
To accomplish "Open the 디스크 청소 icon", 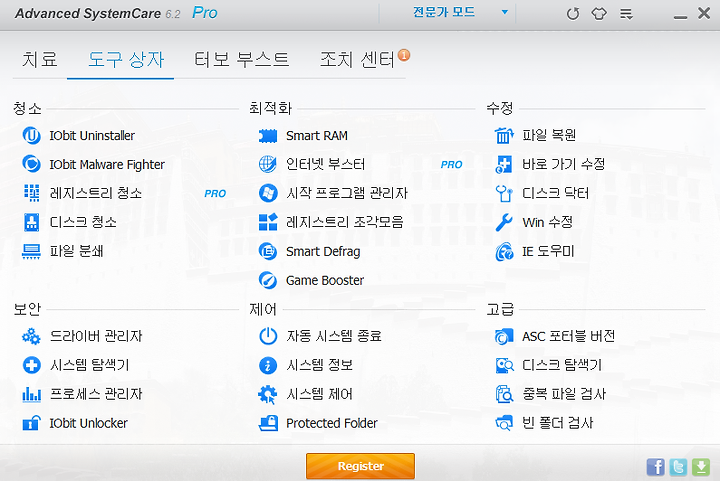I will 31,222.
